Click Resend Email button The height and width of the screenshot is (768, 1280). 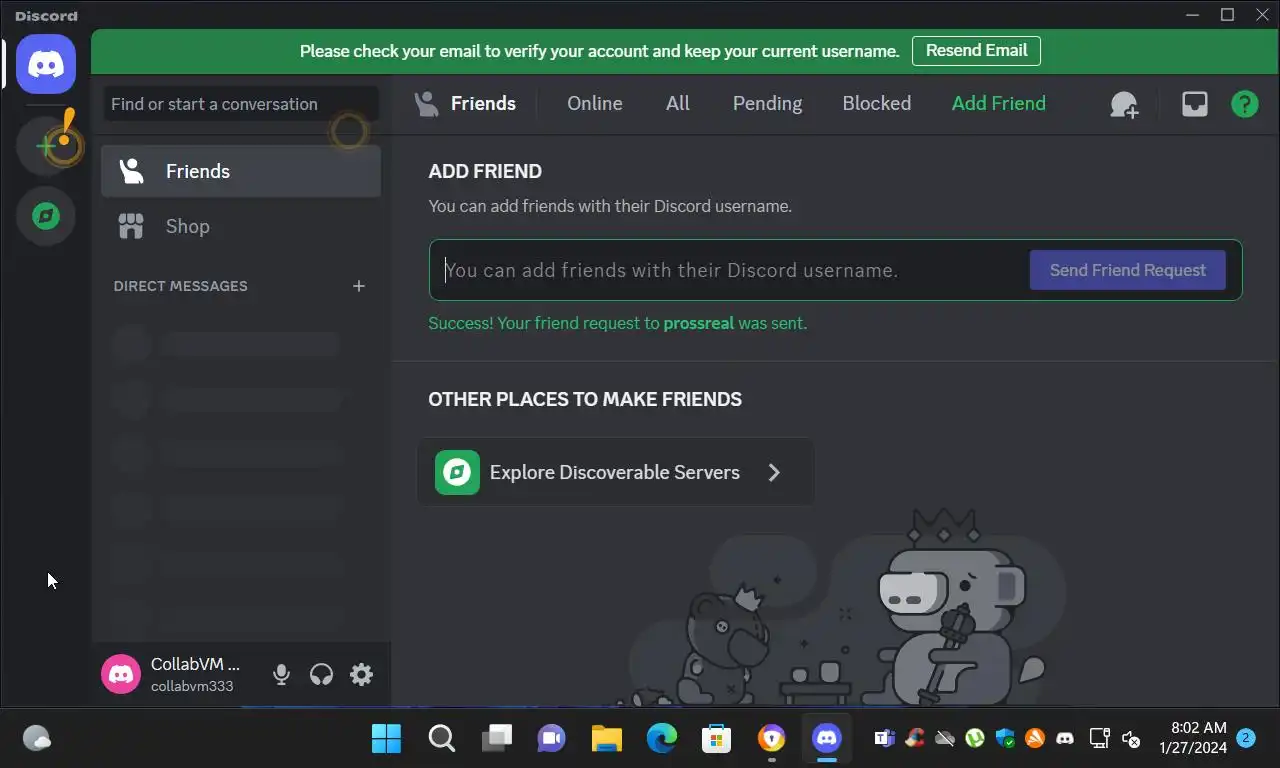(976, 51)
